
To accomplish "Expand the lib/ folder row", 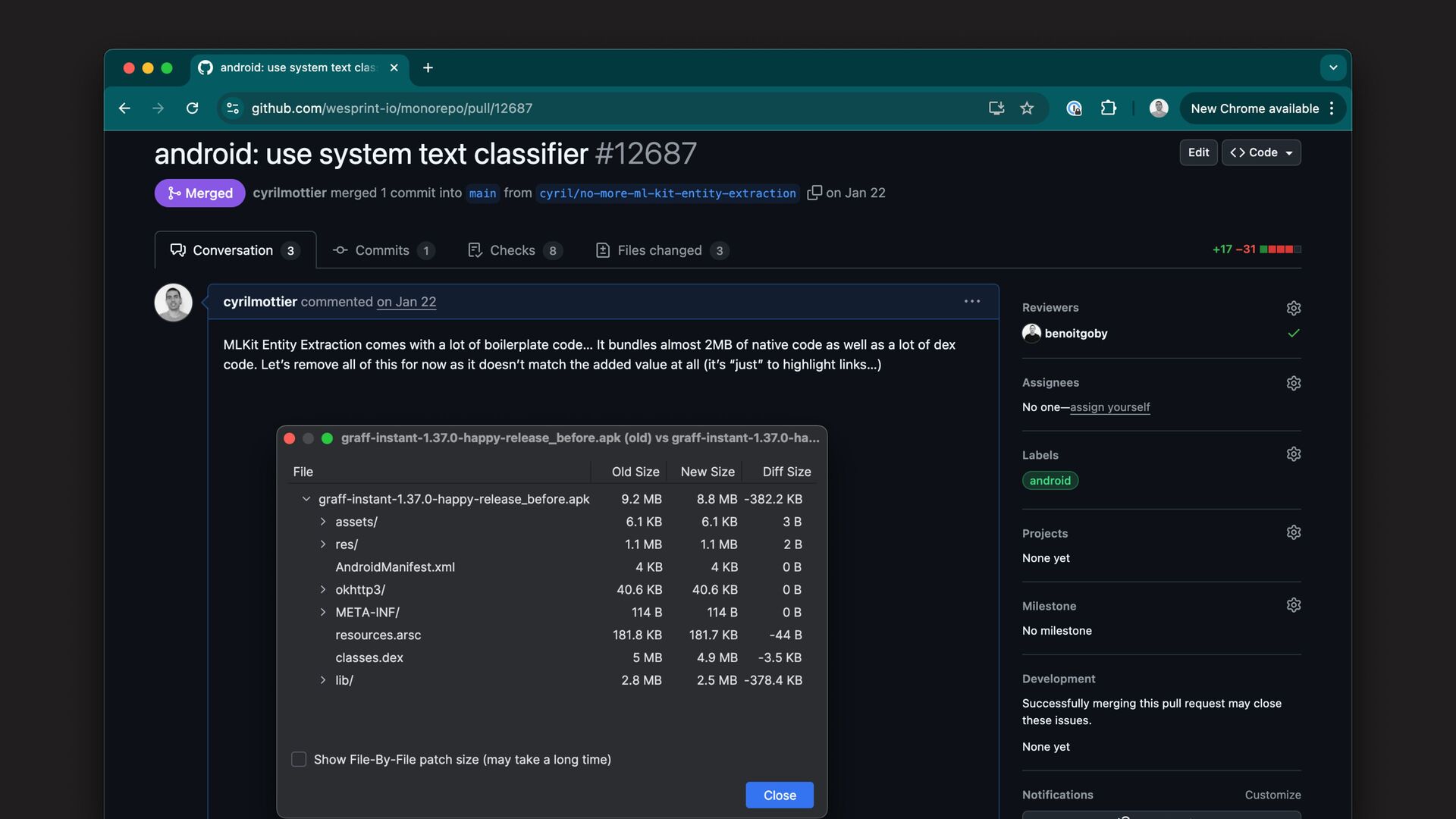I will pos(323,680).
